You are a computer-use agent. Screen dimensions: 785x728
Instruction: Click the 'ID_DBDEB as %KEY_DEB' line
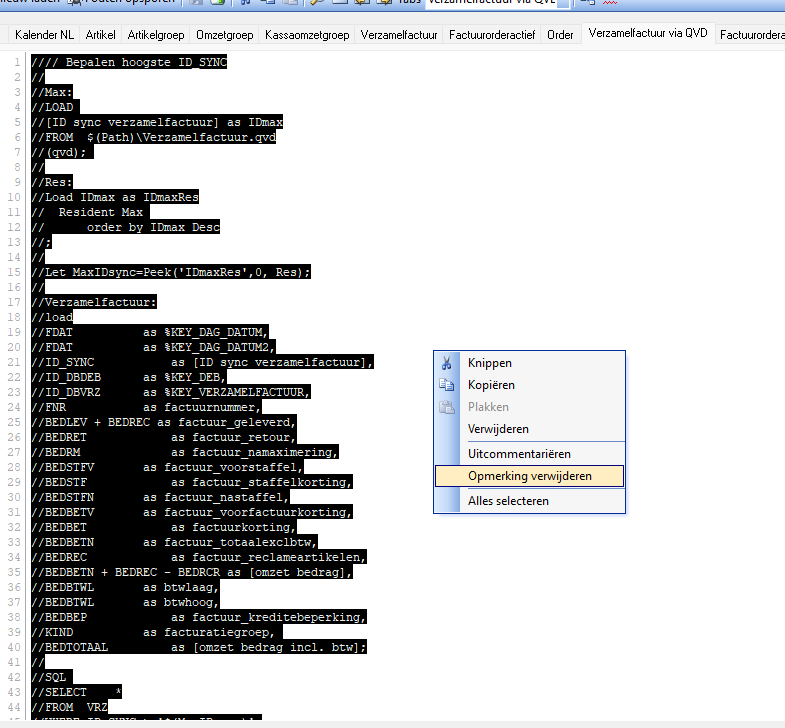click(129, 378)
